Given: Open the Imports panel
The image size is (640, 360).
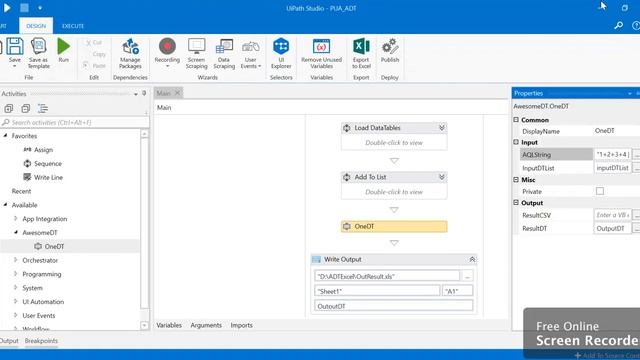Looking at the screenshot, I should 242,325.
